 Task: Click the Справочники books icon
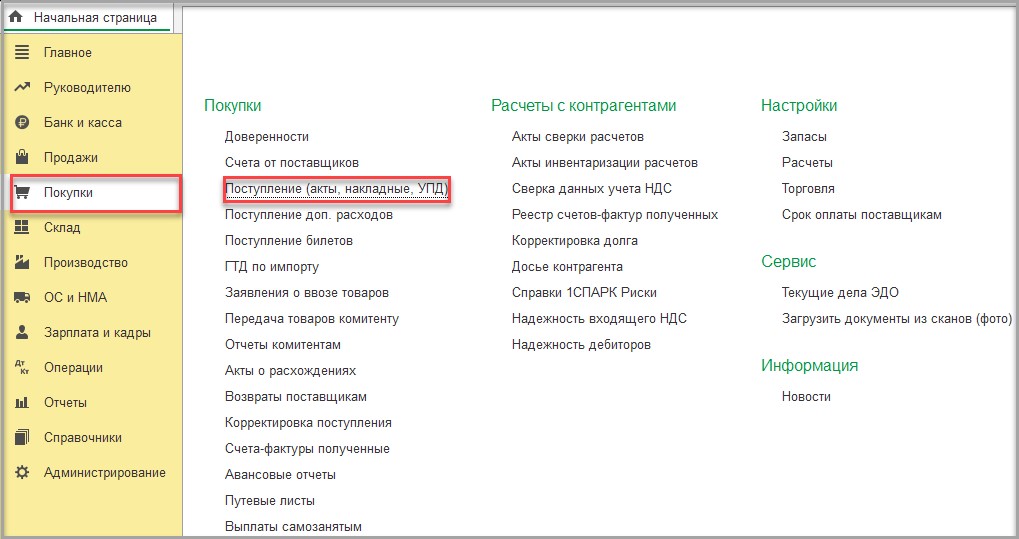tap(22, 437)
